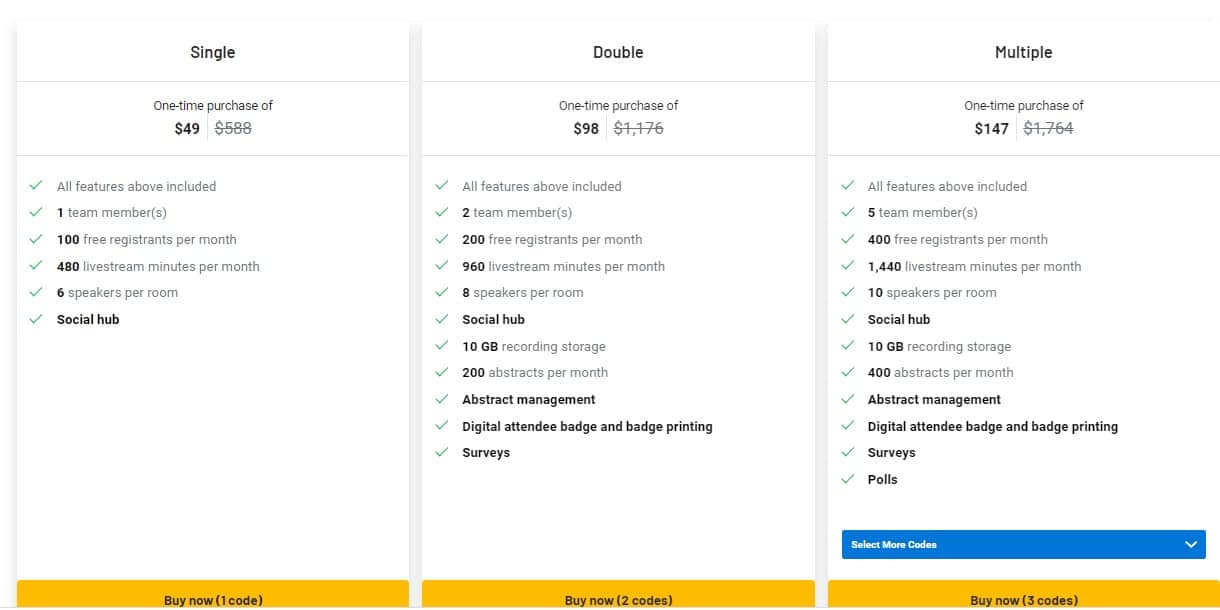The height and width of the screenshot is (610, 1220).
Task: Select the Multiple plan header
Action: [x=1023, y=51]
